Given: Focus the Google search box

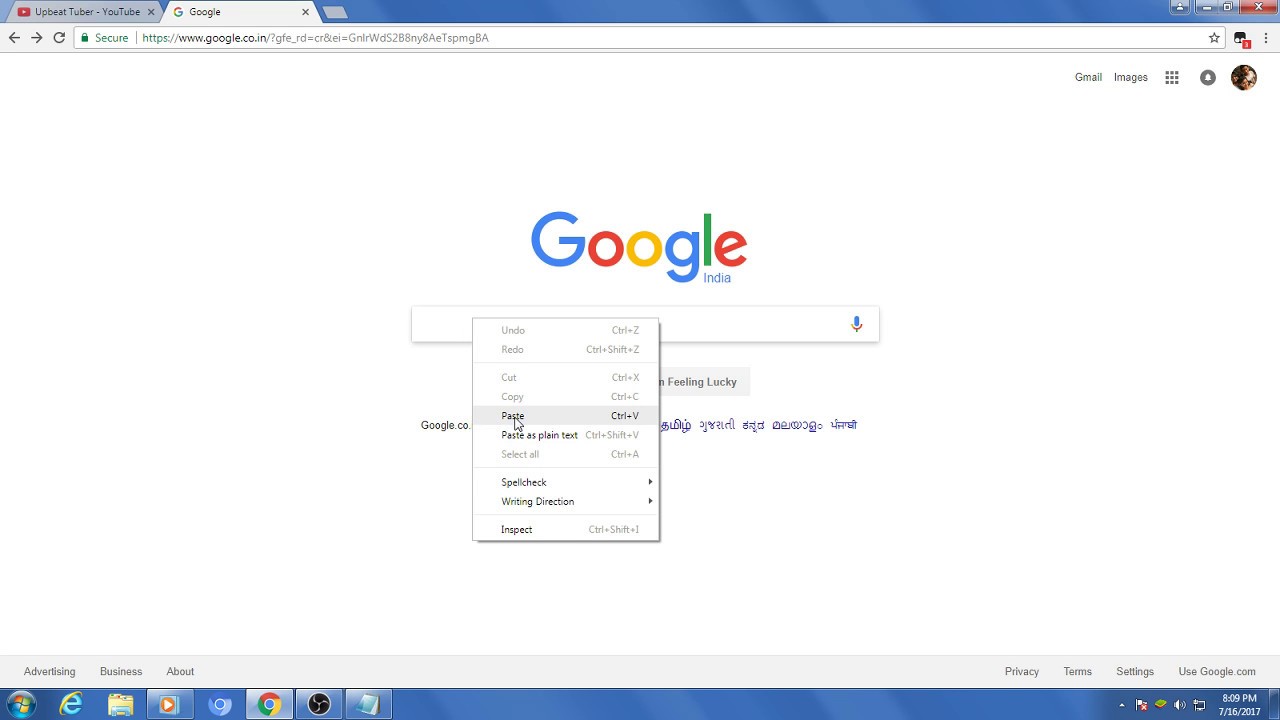Looking at the screenshot, I should click(645, 324).
